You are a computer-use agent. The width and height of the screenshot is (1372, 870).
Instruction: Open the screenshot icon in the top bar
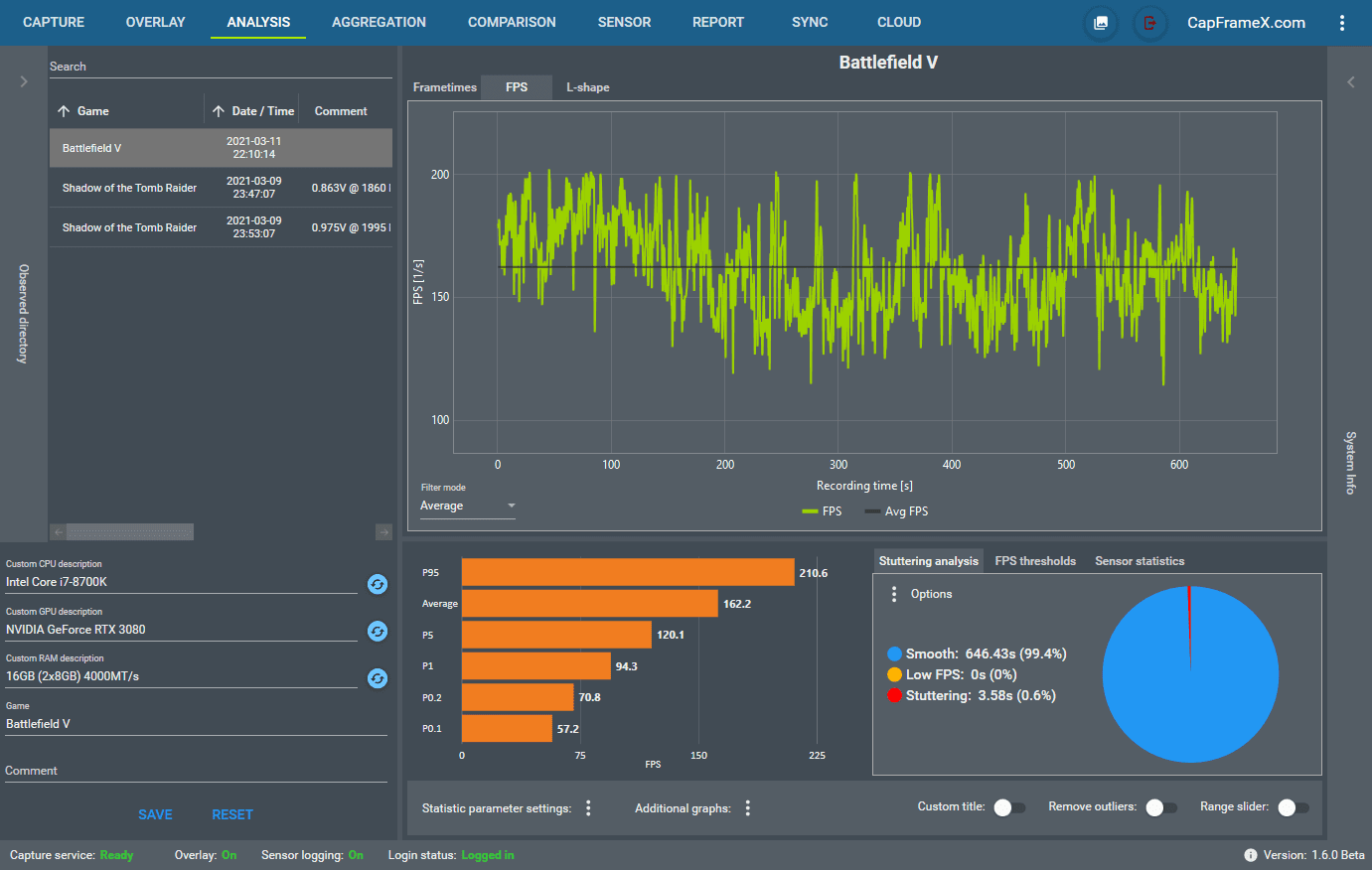(x=1101, y=23)
